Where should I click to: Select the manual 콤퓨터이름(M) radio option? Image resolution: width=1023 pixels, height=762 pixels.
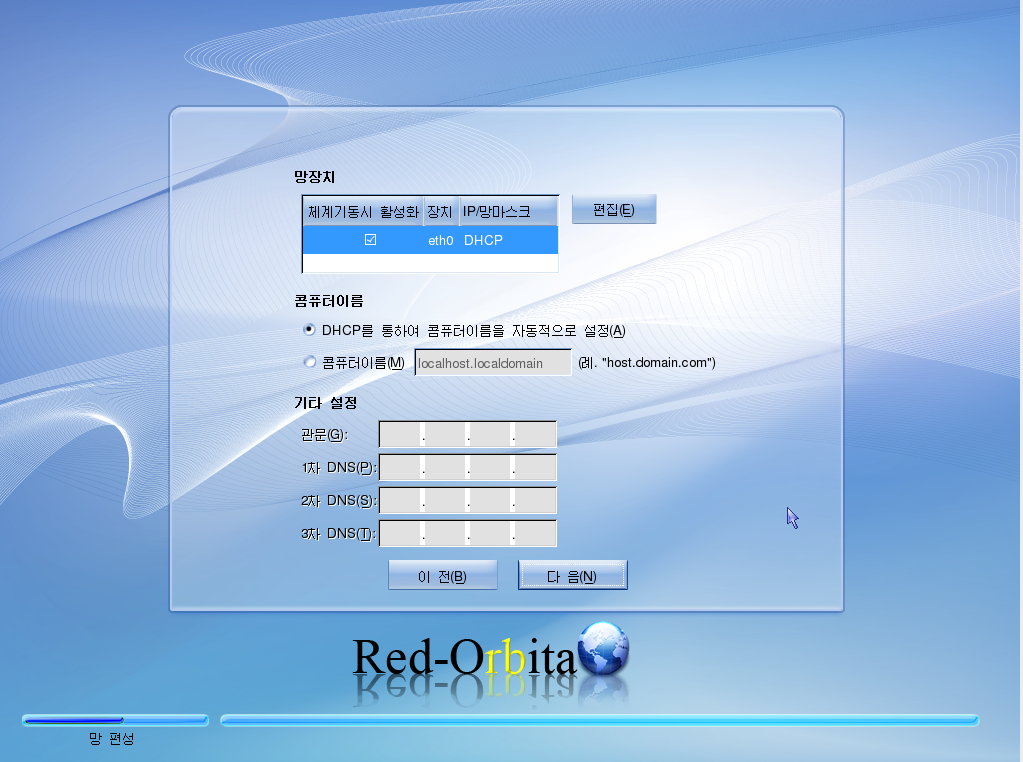pos(309,362)
